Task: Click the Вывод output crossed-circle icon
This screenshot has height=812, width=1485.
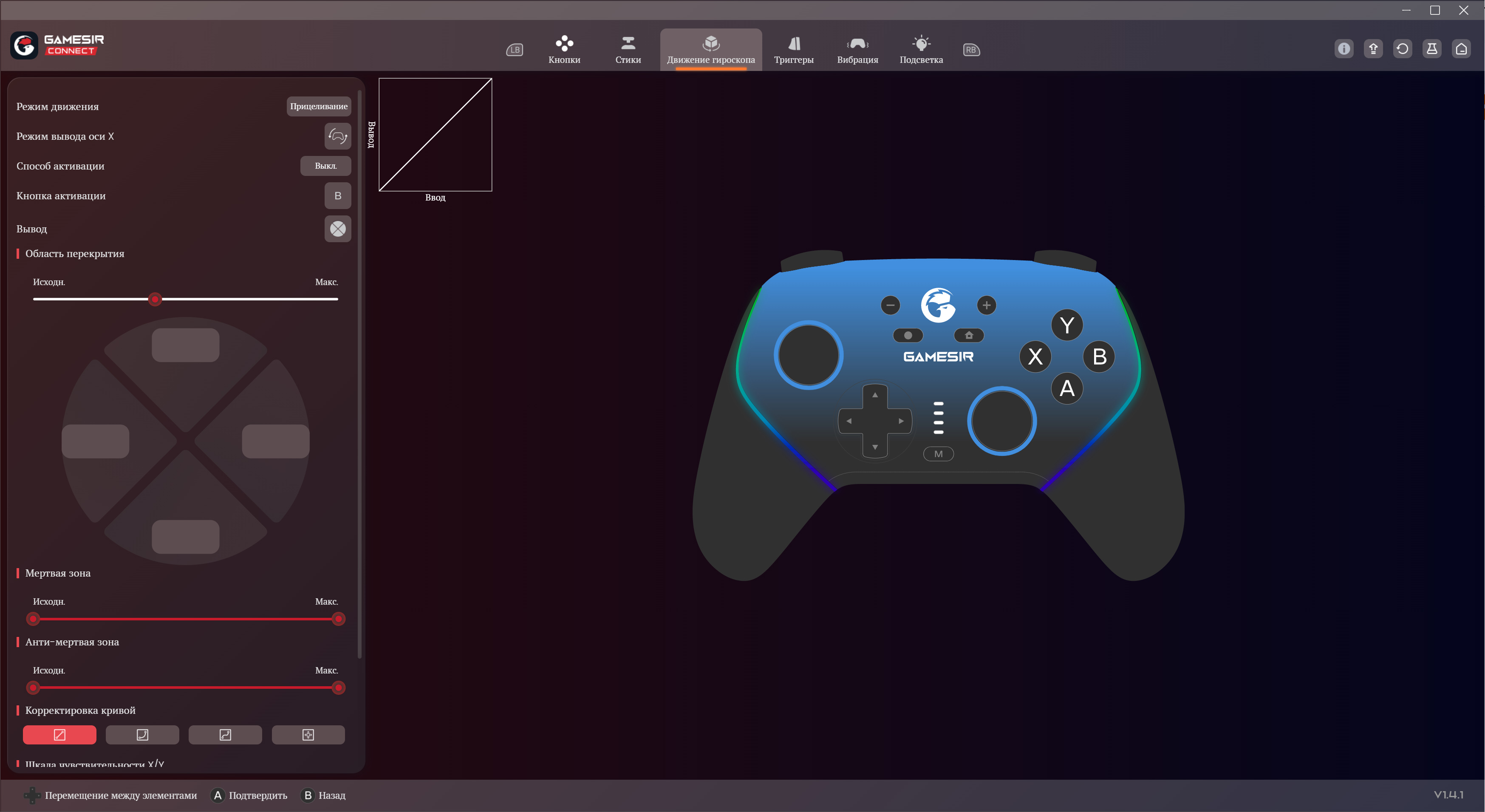Action: [337, 229]
